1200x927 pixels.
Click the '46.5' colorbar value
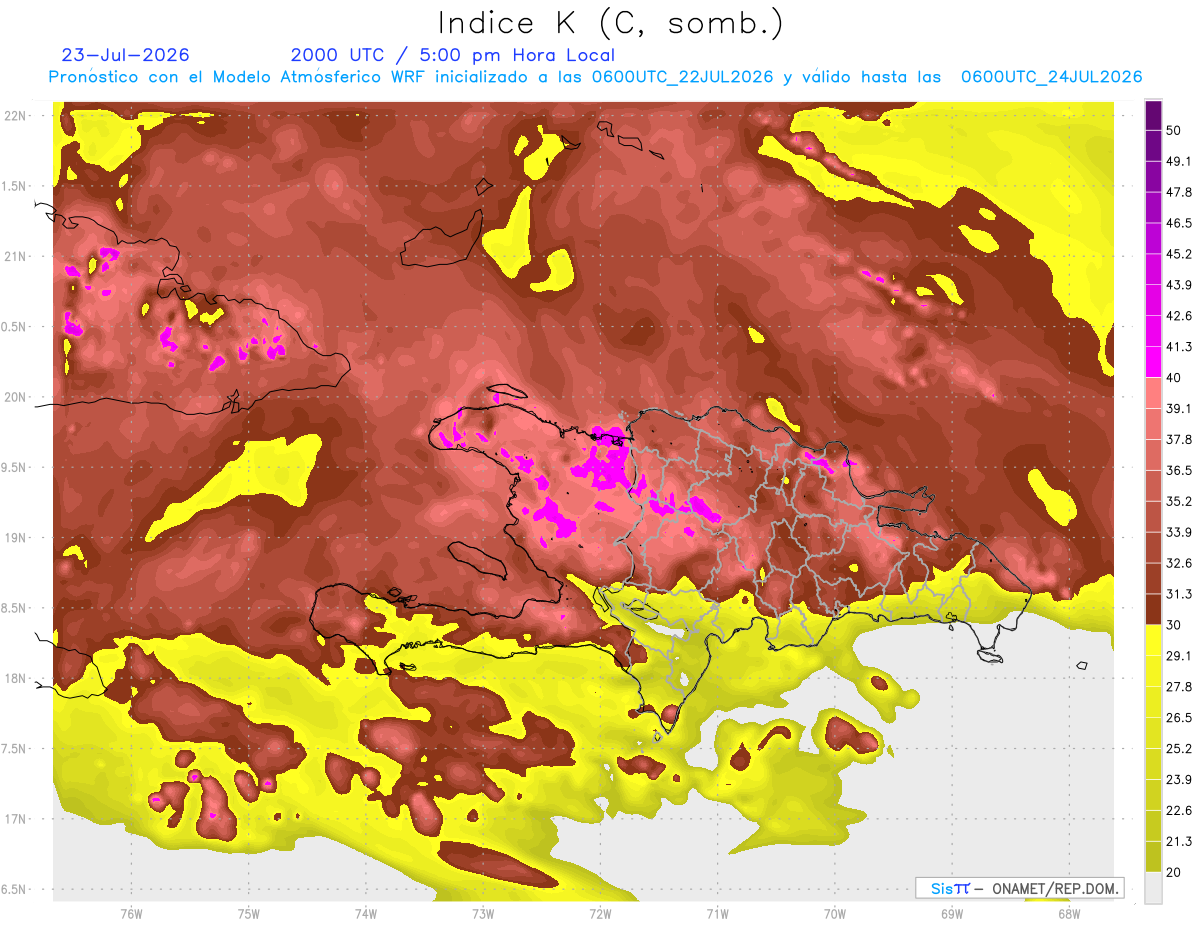pos(1179,223)
